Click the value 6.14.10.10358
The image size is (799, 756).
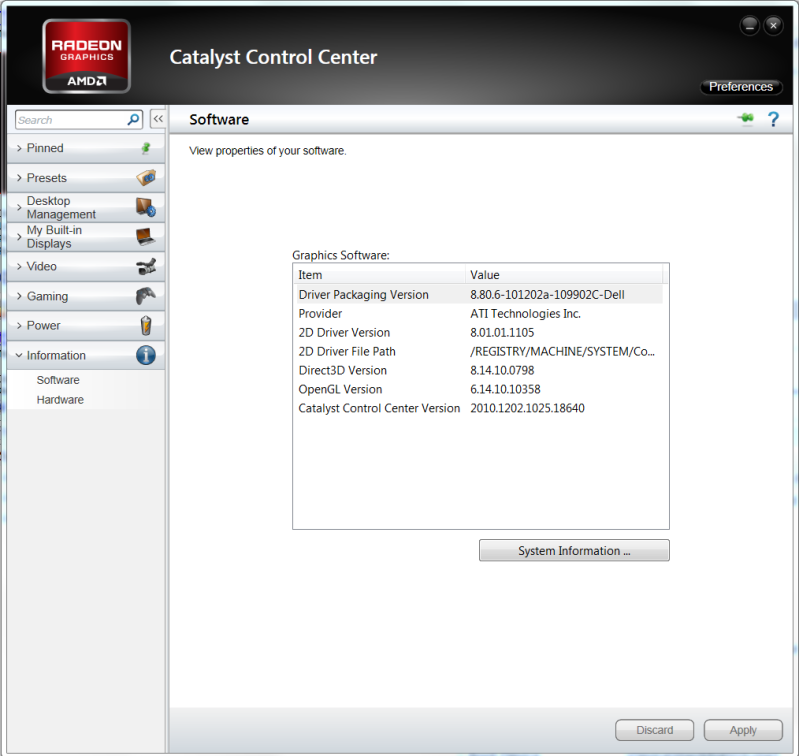tap(505, 389)
